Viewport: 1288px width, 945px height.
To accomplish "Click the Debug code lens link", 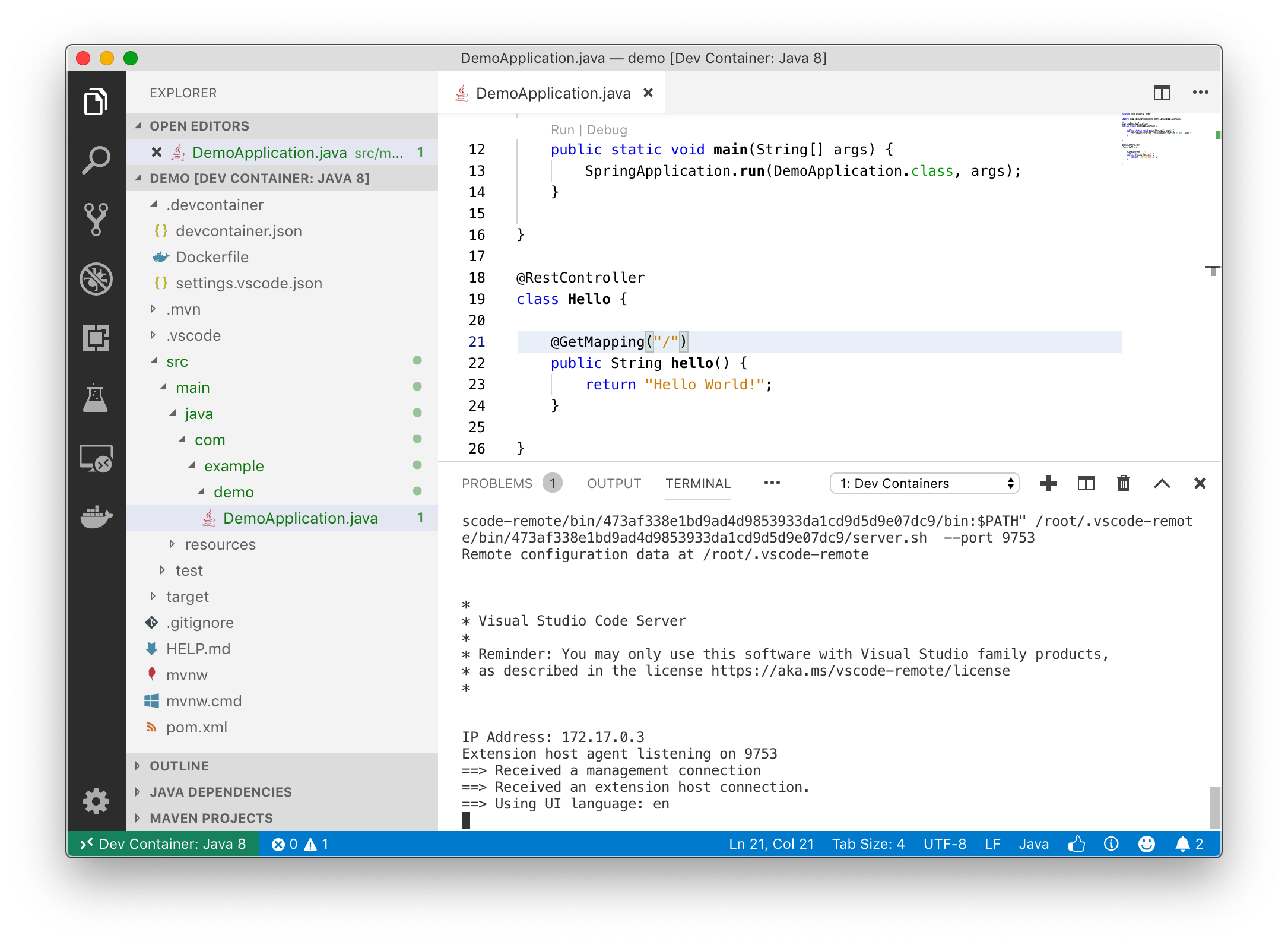I will 607,129.
